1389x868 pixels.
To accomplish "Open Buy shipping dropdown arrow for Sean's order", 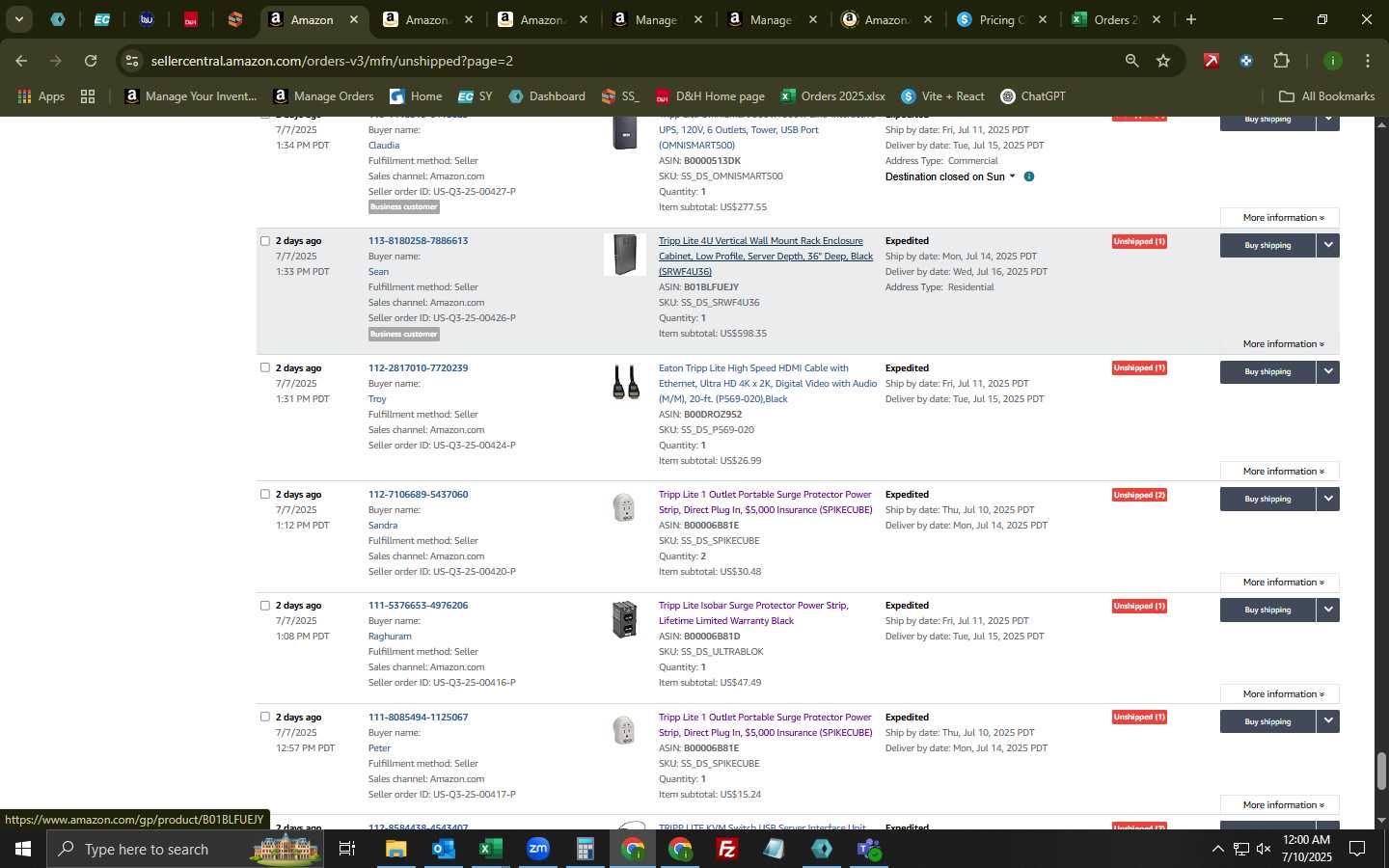I will click(1328, 245).
